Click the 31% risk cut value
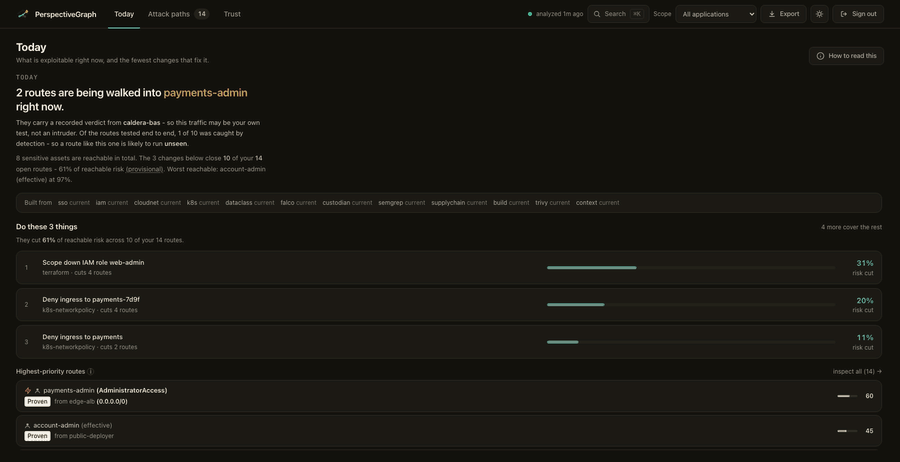 point(865,263)
